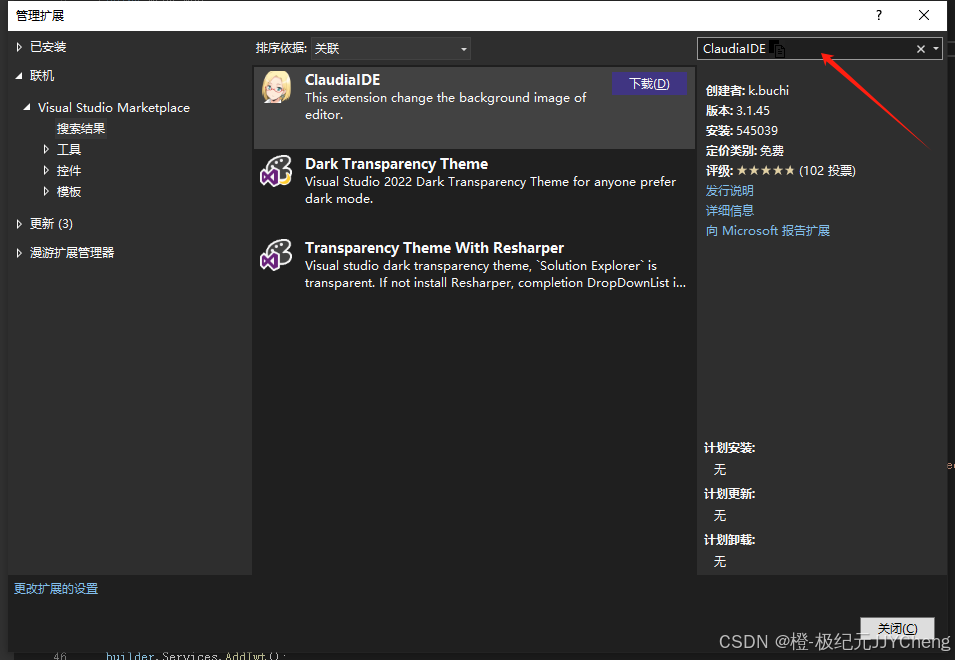Click the (102 投票) vote count

coord(827,170)
